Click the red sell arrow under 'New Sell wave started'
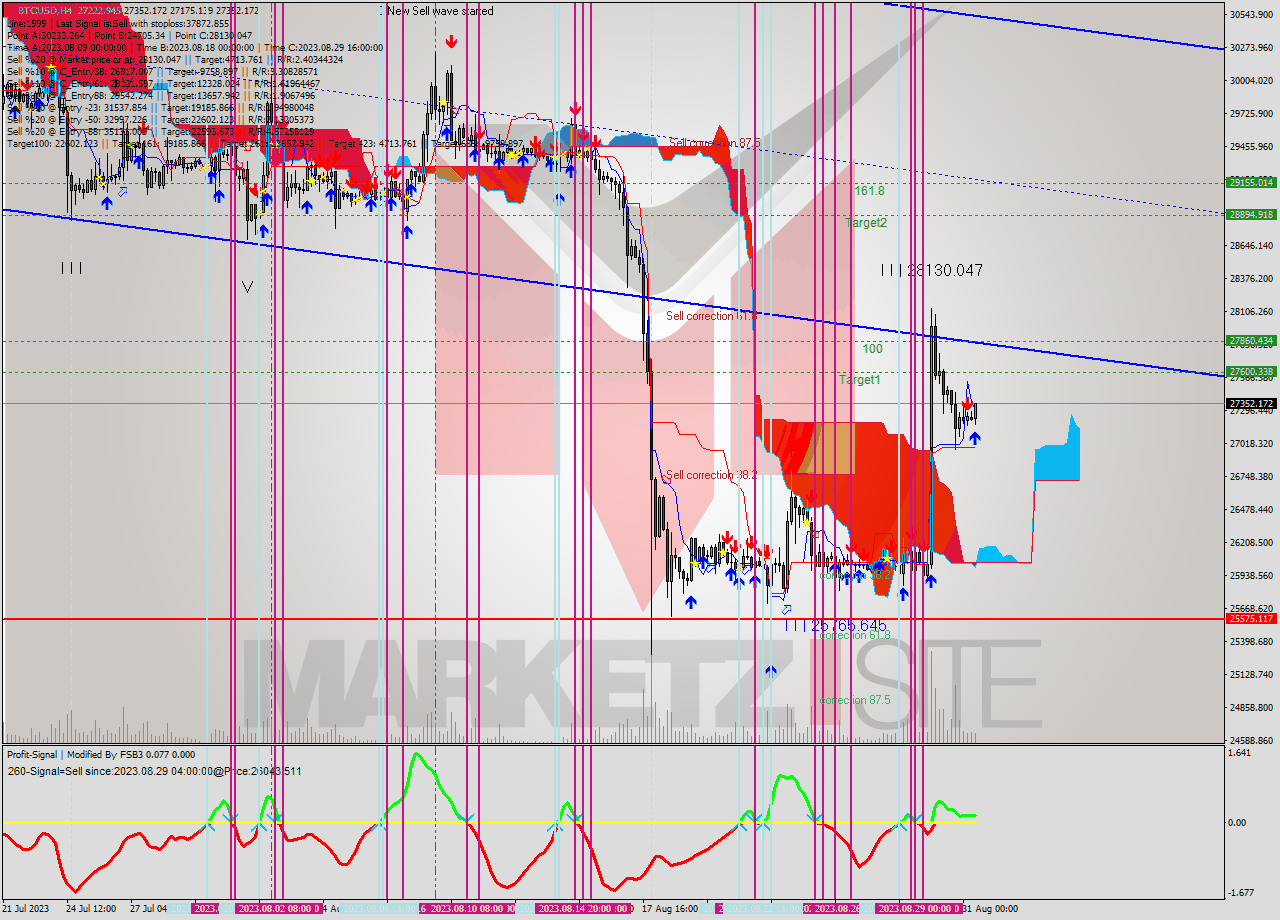 [452, 42]
